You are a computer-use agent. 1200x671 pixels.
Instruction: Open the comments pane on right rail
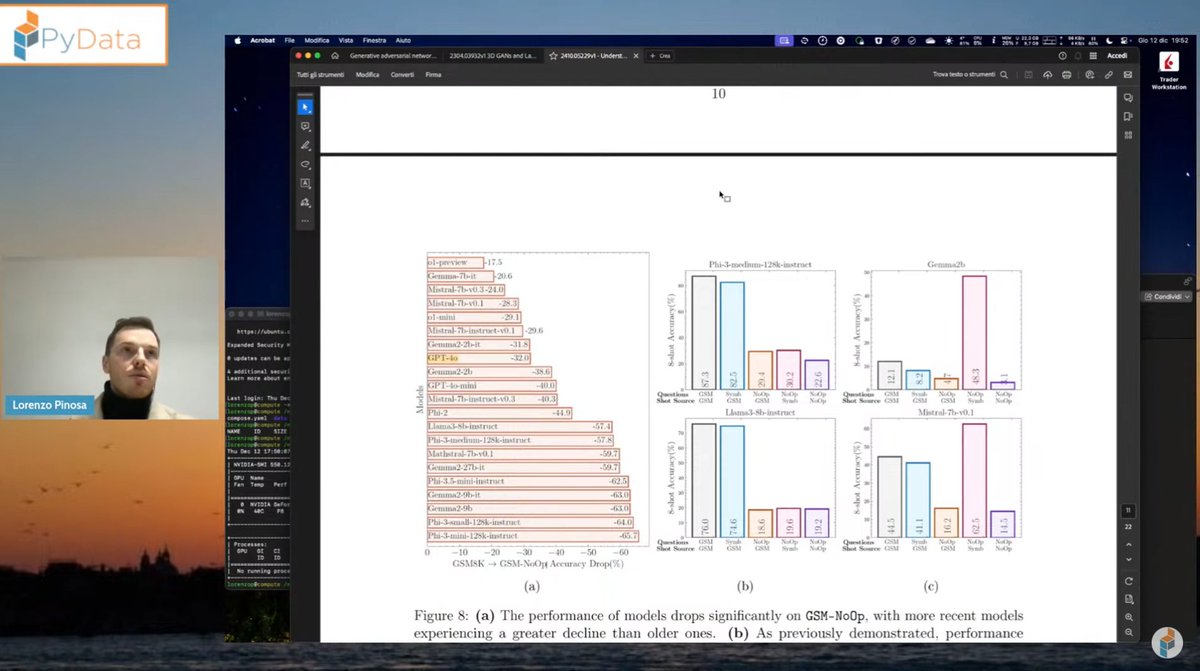coord(1128,98)
